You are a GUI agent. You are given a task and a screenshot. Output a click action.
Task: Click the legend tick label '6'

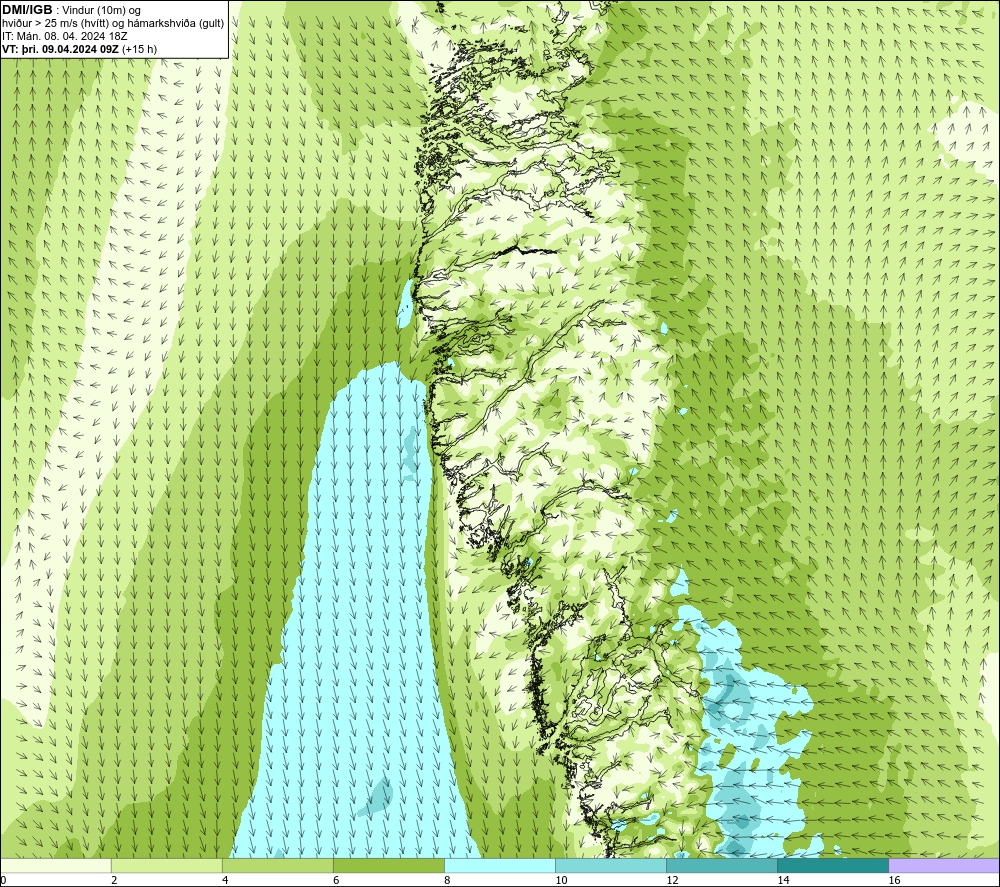(336, 880)
